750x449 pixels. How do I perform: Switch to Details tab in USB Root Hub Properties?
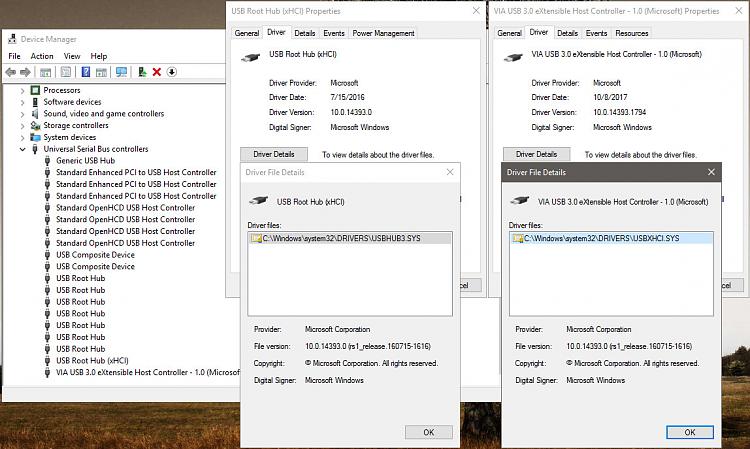coord(305,33)
